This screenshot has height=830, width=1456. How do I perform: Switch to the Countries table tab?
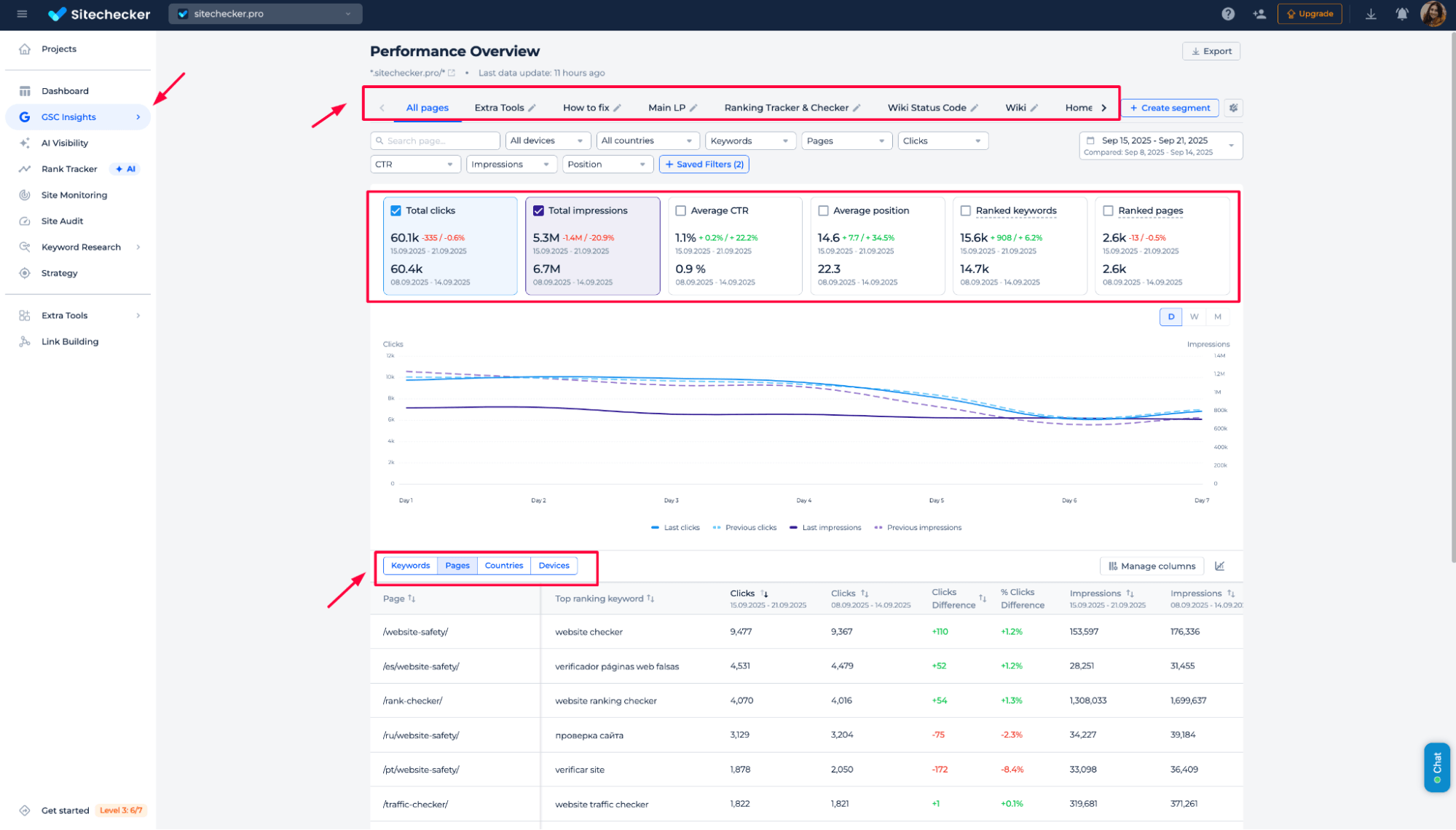click(x=503, y=566)
